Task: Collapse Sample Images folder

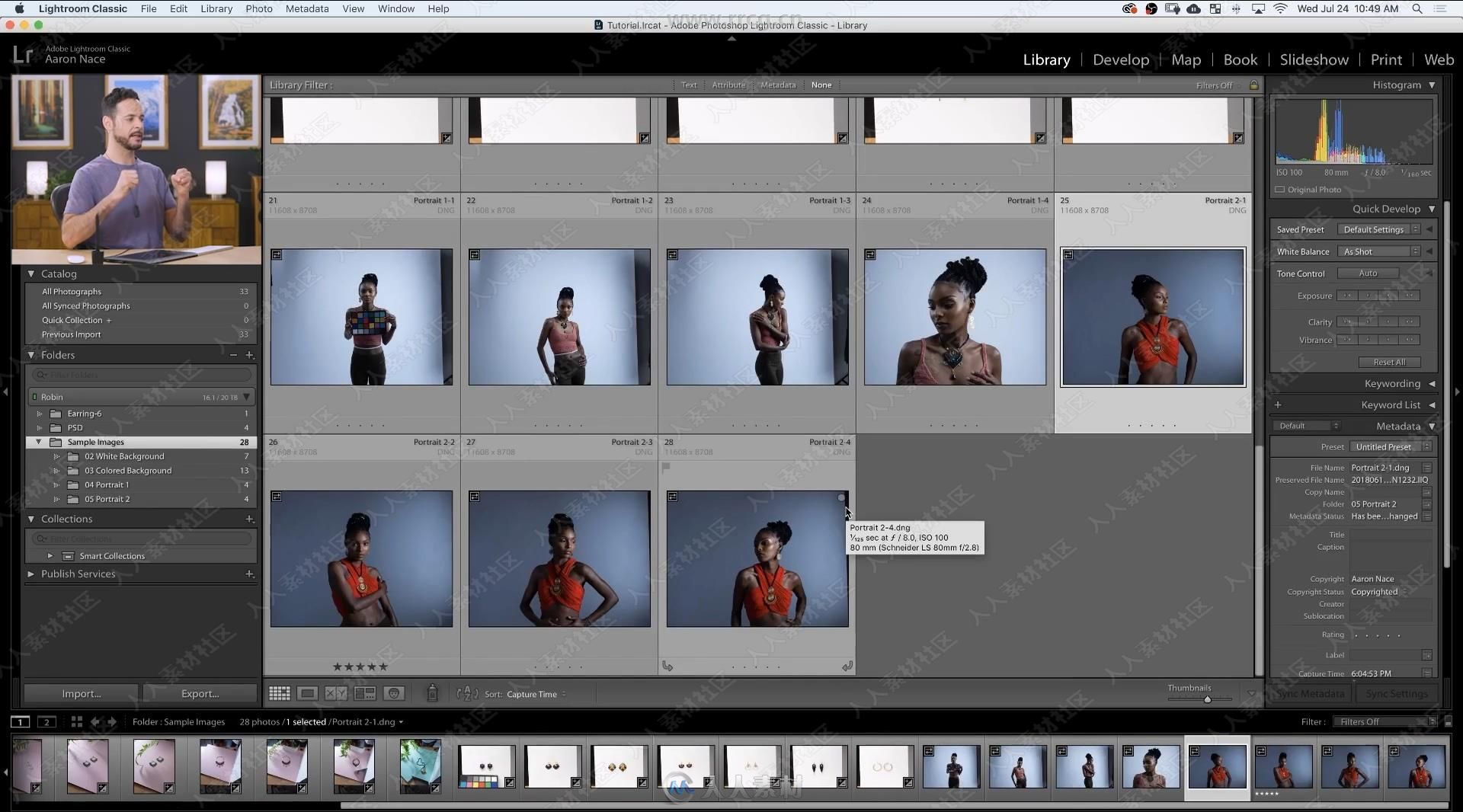Action: [x=39, y=442]
